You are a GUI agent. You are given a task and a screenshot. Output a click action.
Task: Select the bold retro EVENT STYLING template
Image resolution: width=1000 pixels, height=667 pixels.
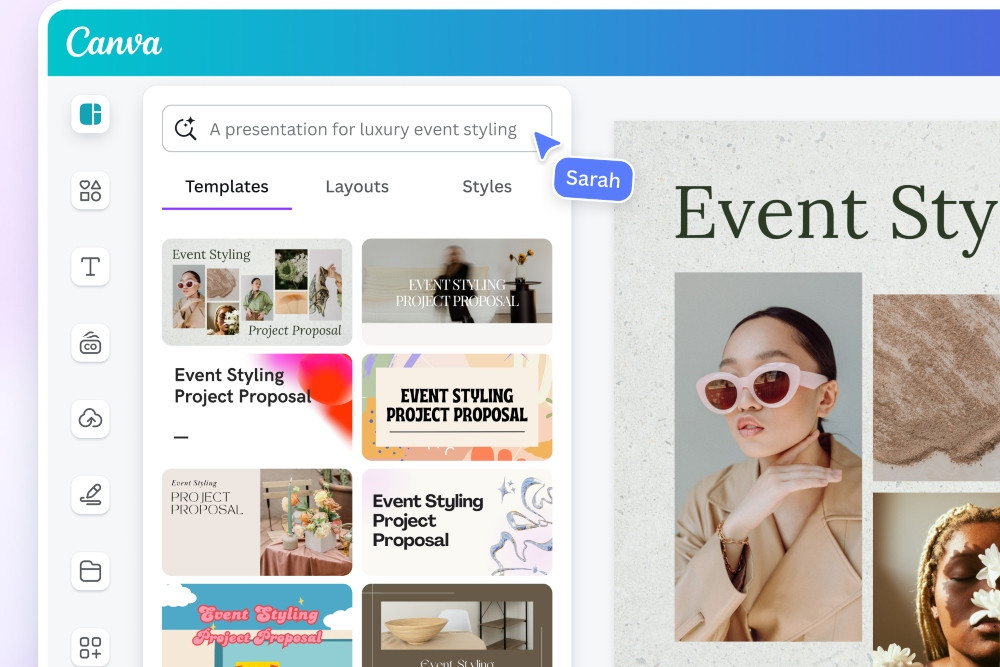pyautogui.click(x=457, y=406)
